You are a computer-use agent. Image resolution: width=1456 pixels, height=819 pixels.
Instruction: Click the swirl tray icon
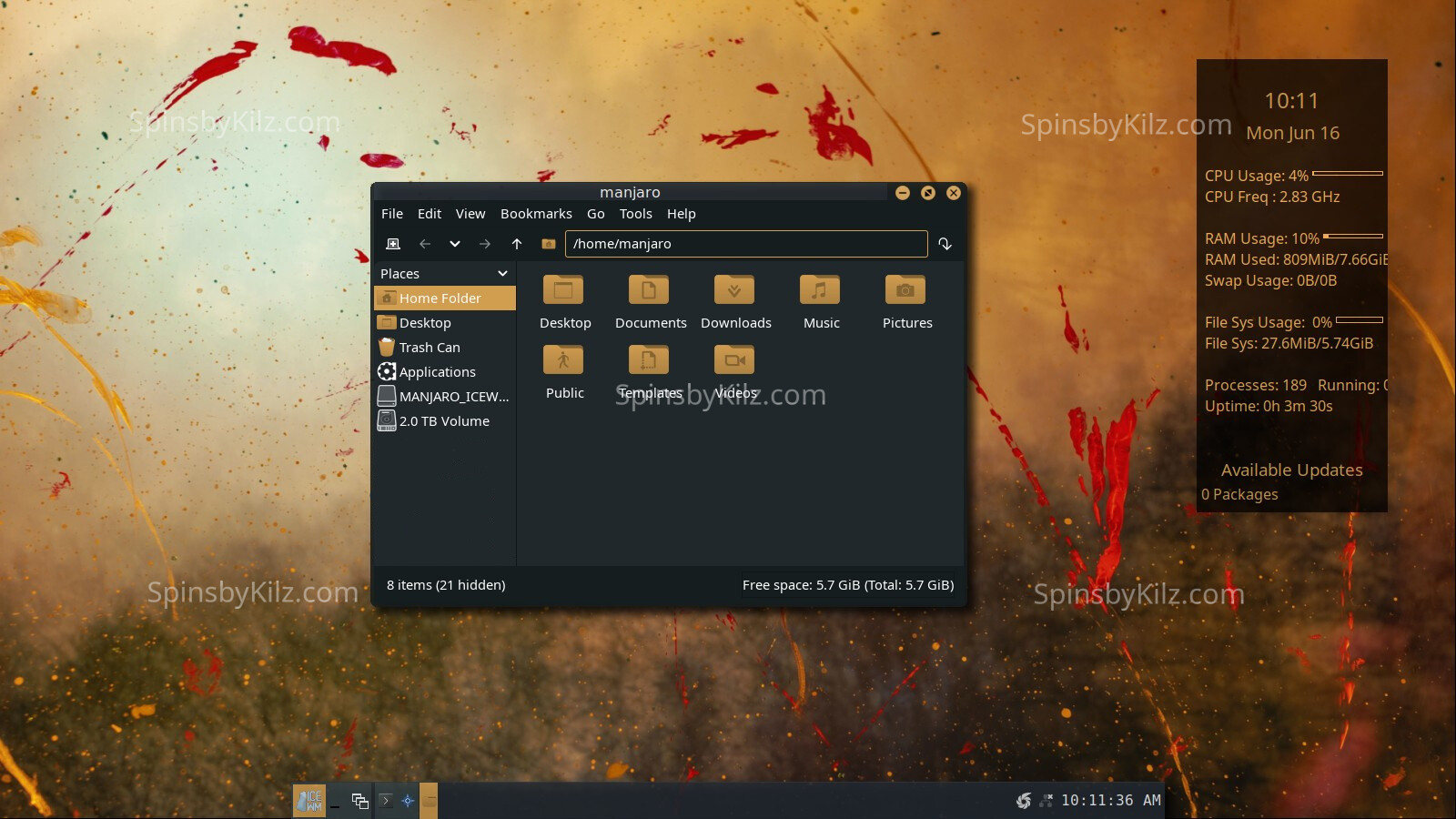tap(1024, 801)
